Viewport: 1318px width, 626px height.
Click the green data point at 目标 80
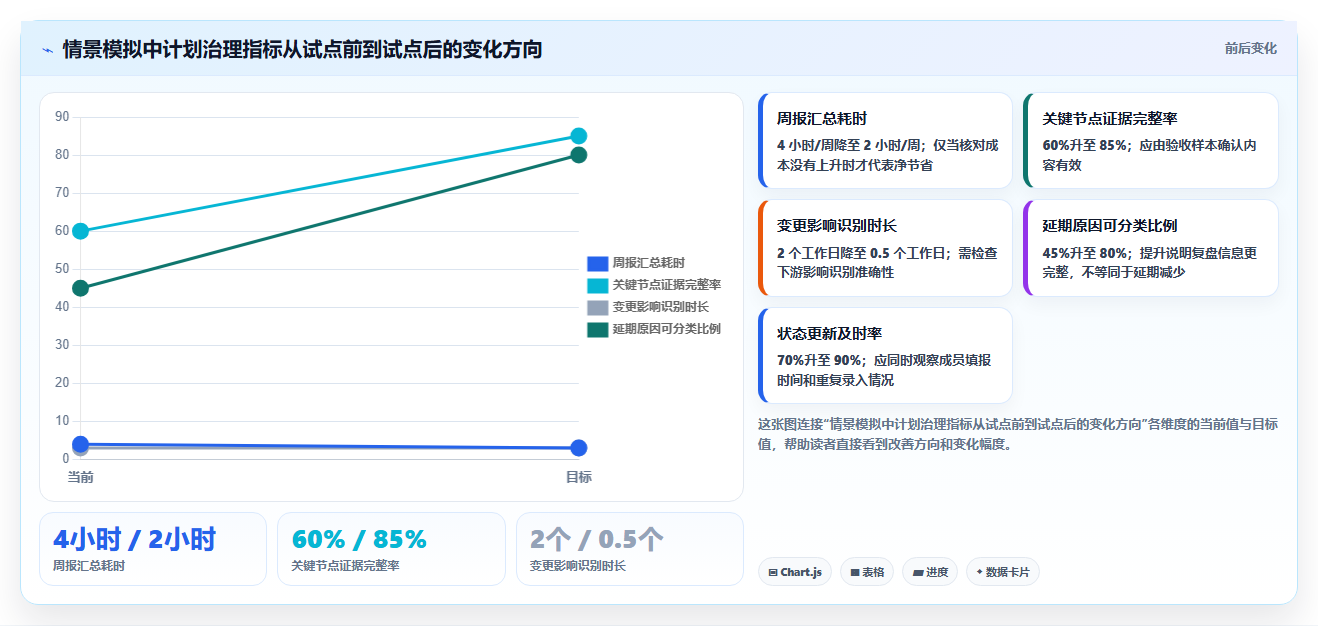pyautogui.click(x=579, y=155)
